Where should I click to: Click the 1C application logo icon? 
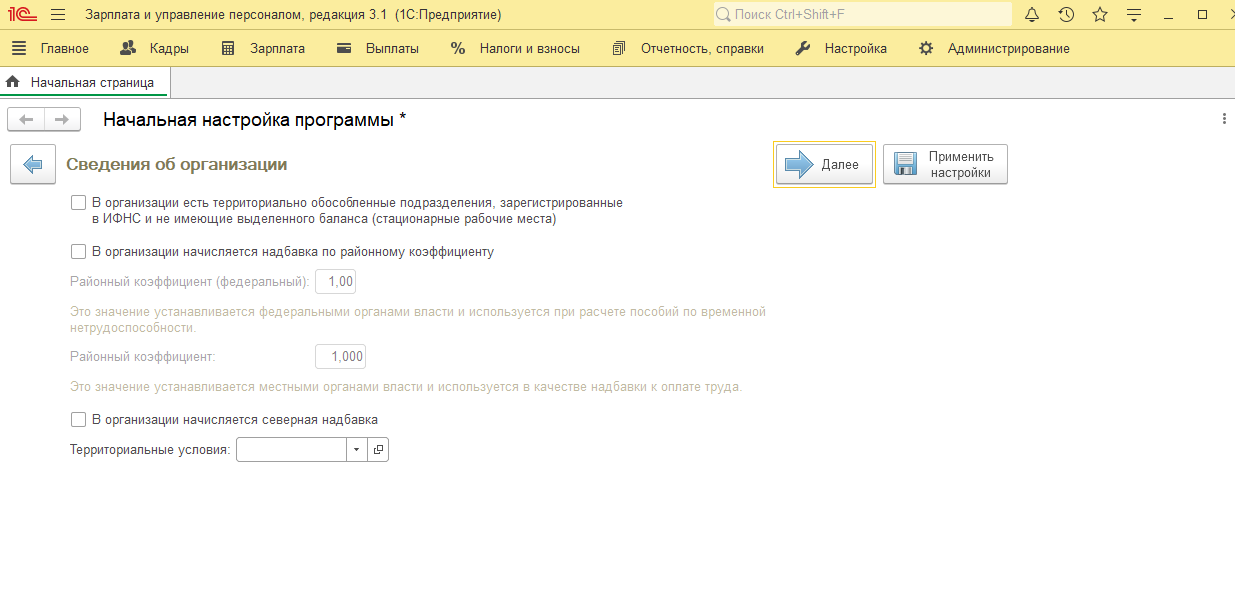point(23,15)
